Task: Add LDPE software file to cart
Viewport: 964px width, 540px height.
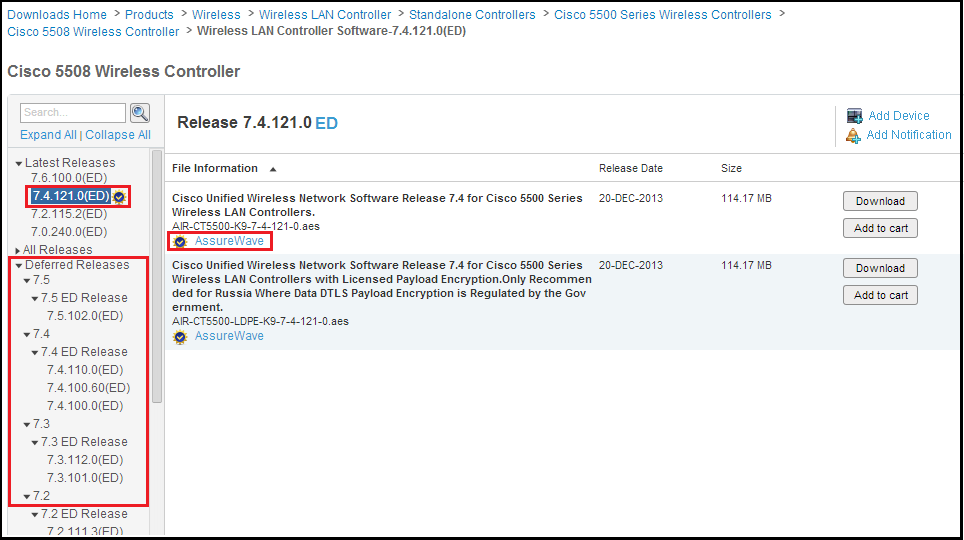Action: pos(880,295)
